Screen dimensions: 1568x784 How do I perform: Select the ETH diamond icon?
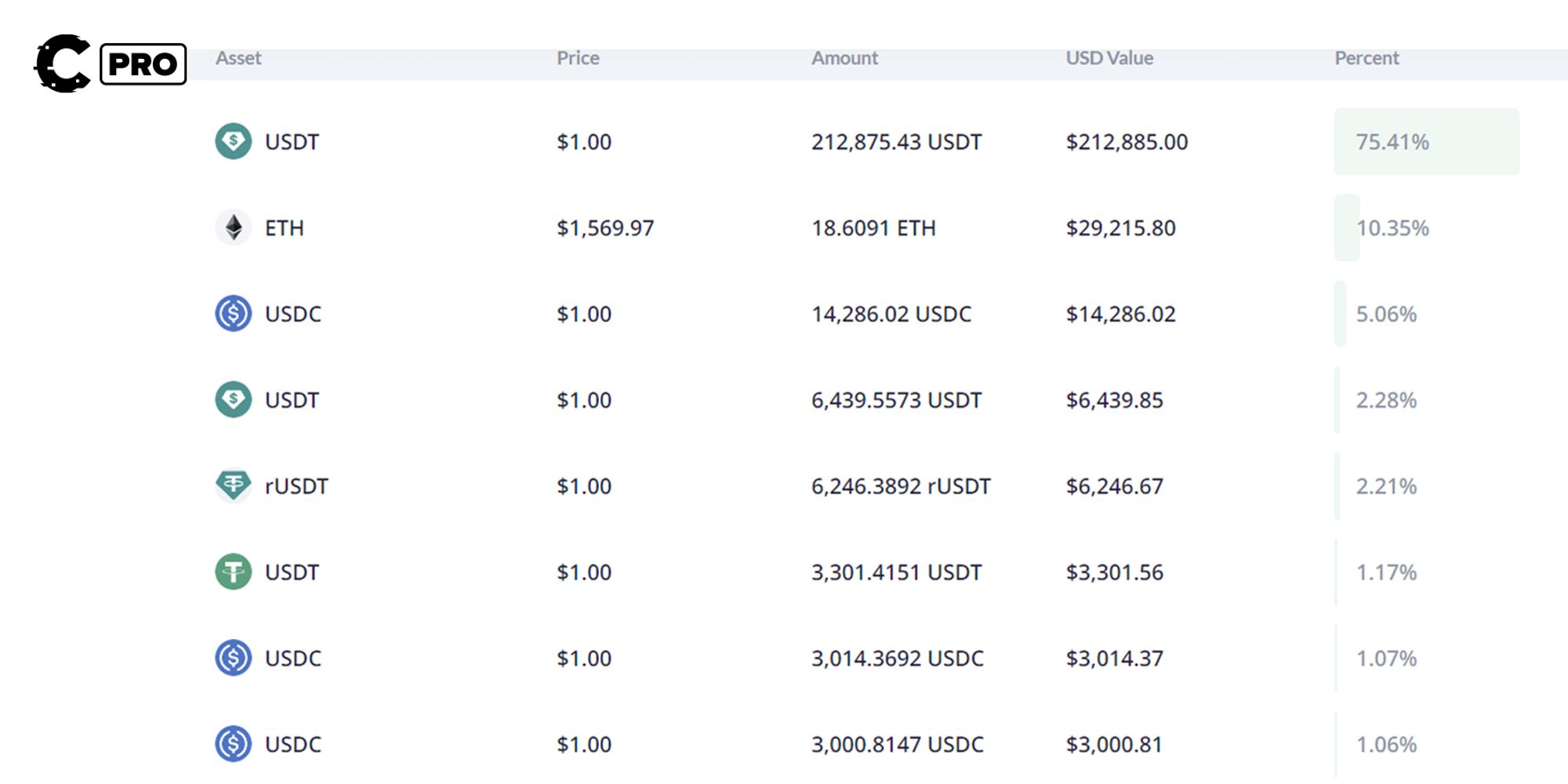click(233, 227)
